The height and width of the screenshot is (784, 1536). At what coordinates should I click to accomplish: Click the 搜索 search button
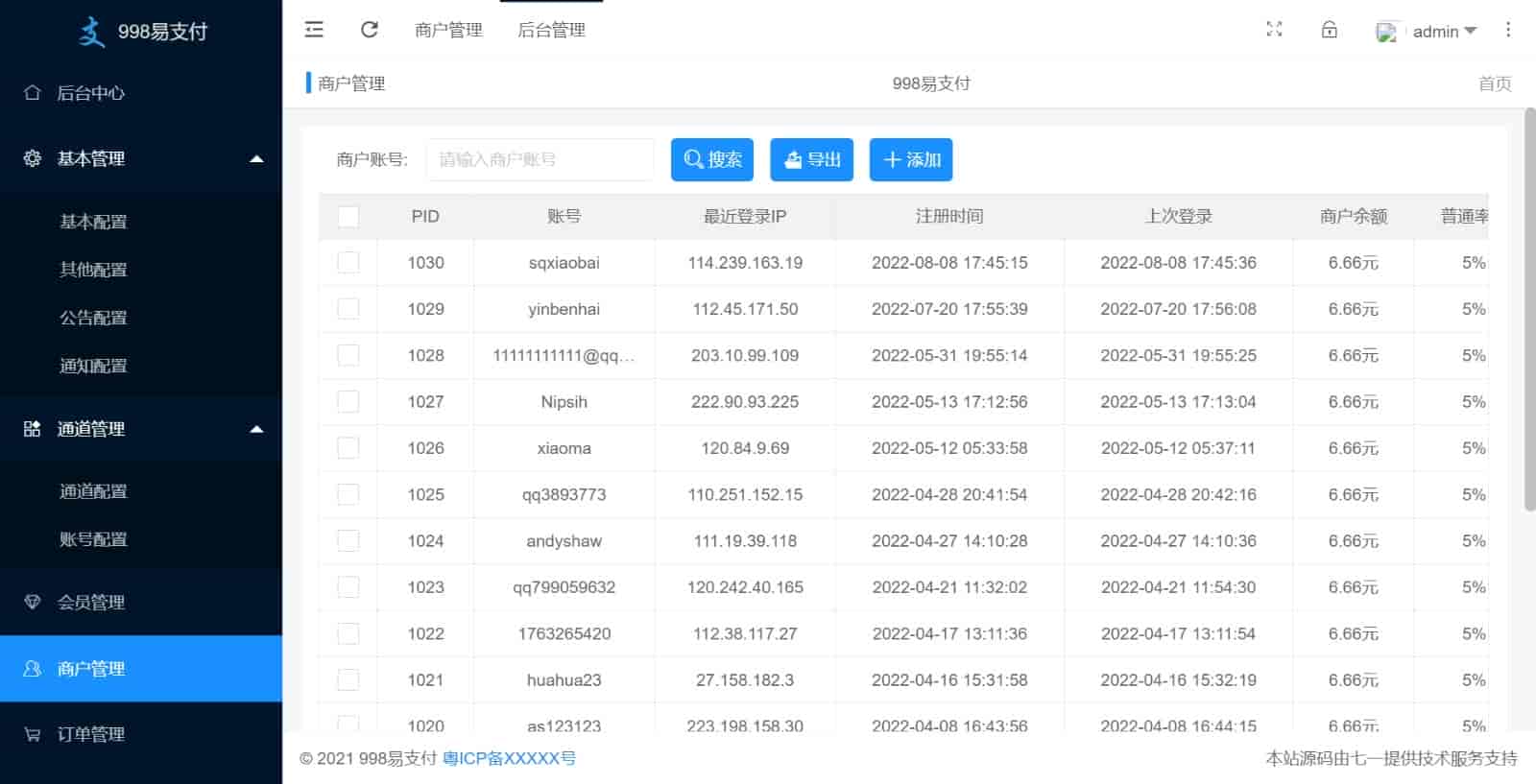tap(712, 159)
